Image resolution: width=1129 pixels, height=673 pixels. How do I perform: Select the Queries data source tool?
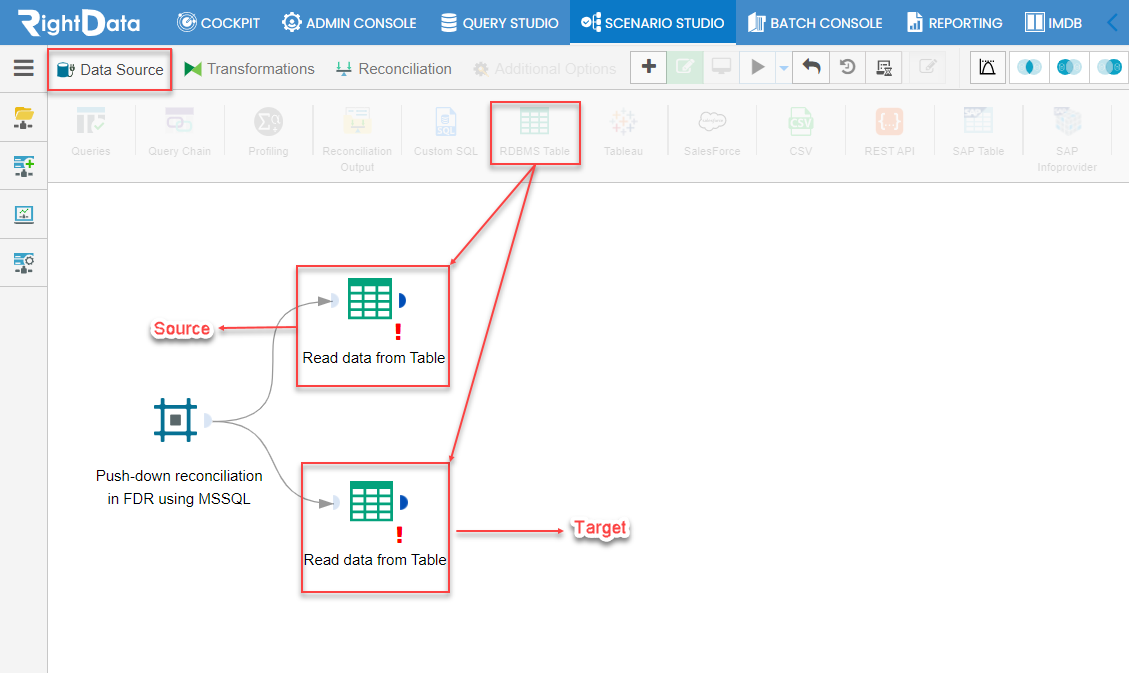click(x=91, y=132)
